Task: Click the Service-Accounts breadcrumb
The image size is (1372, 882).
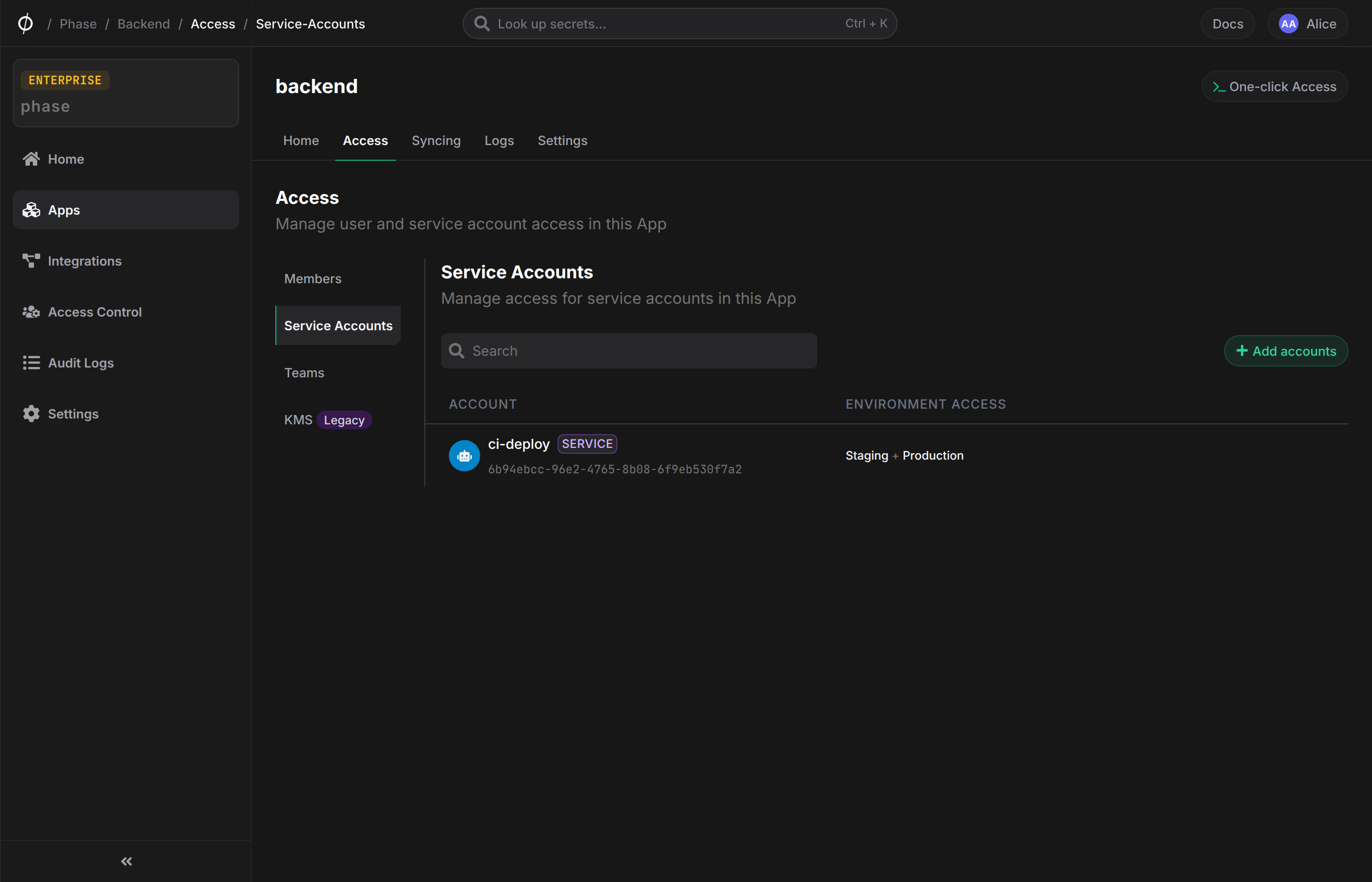Action: pos(310,24)
